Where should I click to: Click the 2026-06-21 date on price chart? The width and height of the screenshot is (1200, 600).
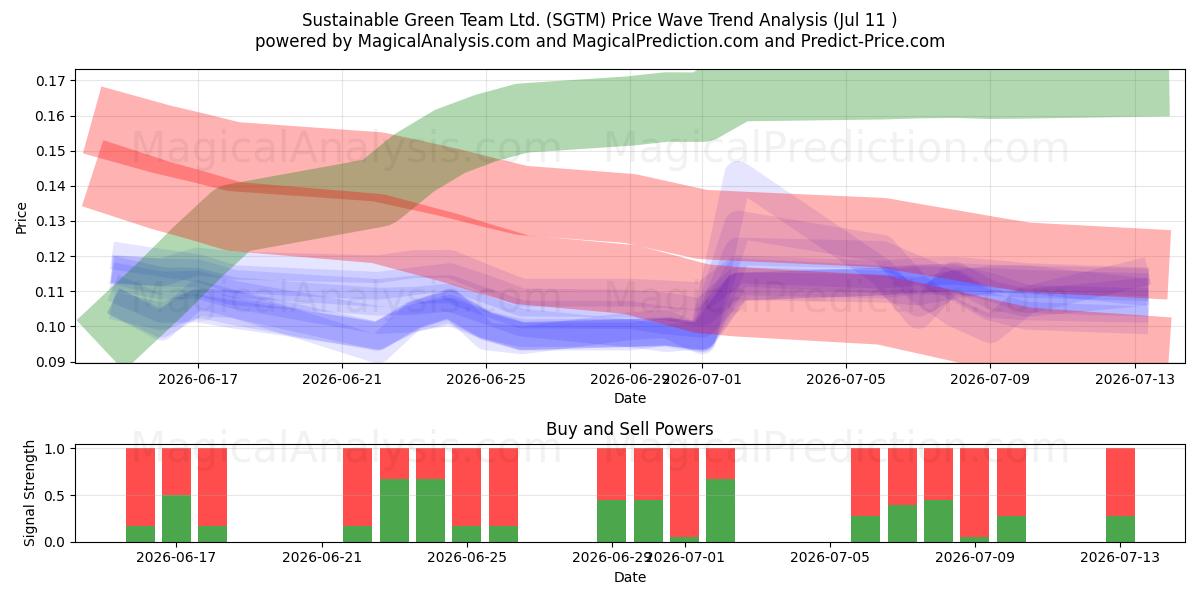pos(342,379)
